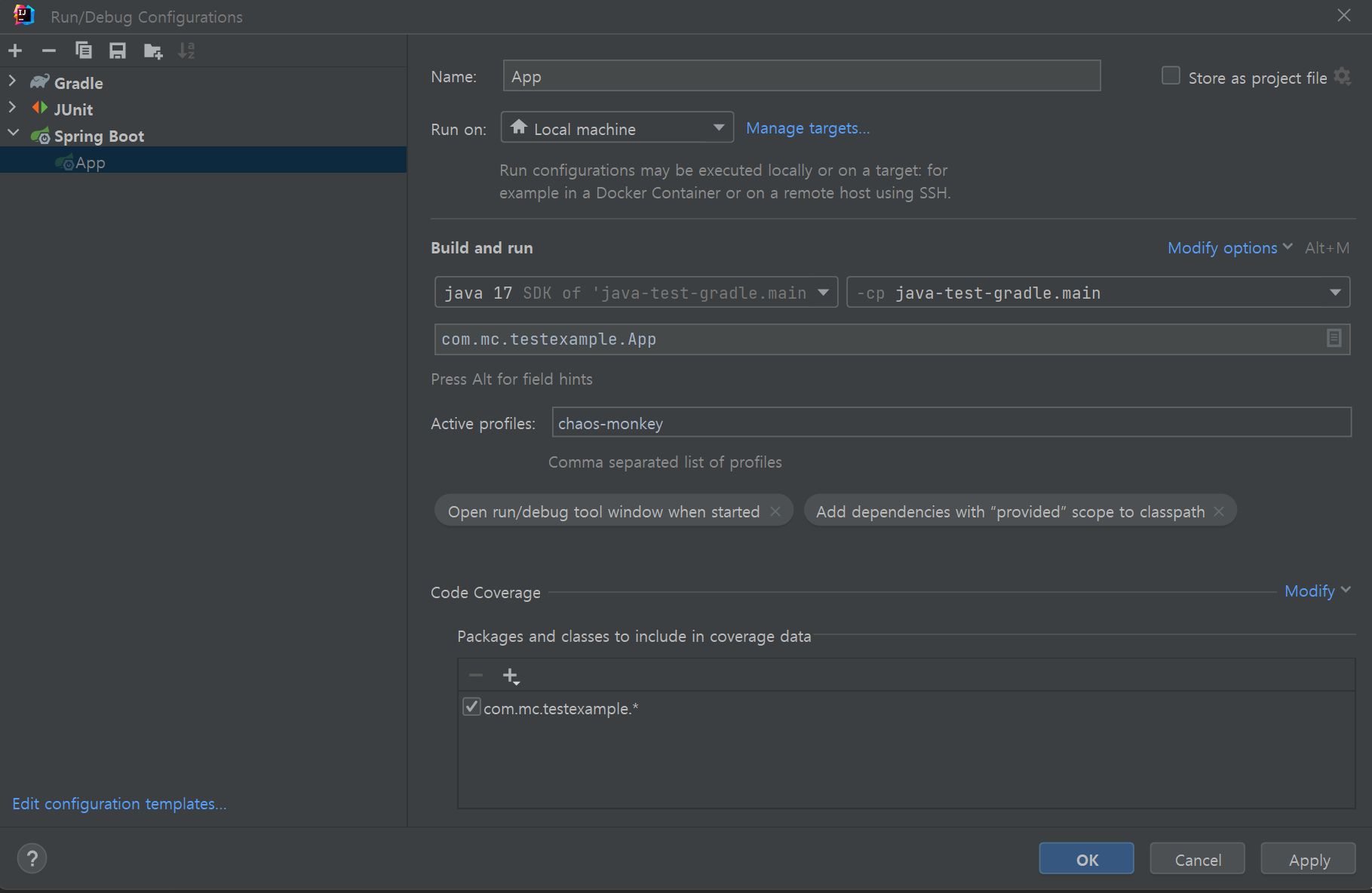
Task: Enable Store as project file checkbox
Action: [x=1171, y=76]
